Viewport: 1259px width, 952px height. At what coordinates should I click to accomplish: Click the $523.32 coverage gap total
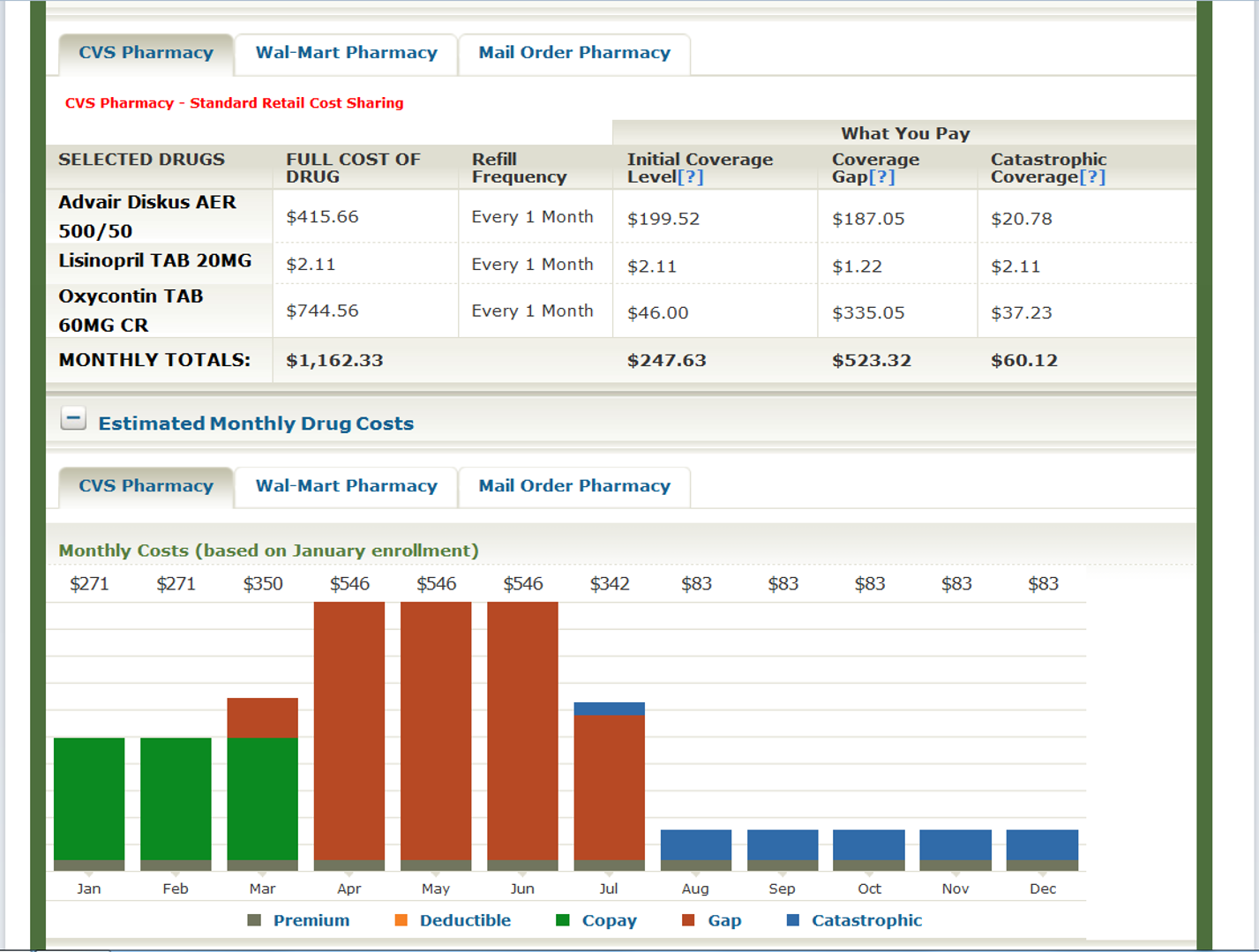pyautogui.click(x=872, y=360)
